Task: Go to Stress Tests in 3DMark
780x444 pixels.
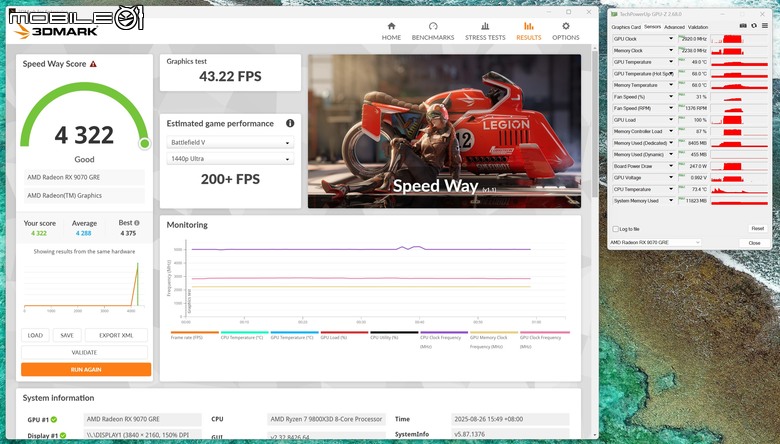Action: click(x=485, y=31)
